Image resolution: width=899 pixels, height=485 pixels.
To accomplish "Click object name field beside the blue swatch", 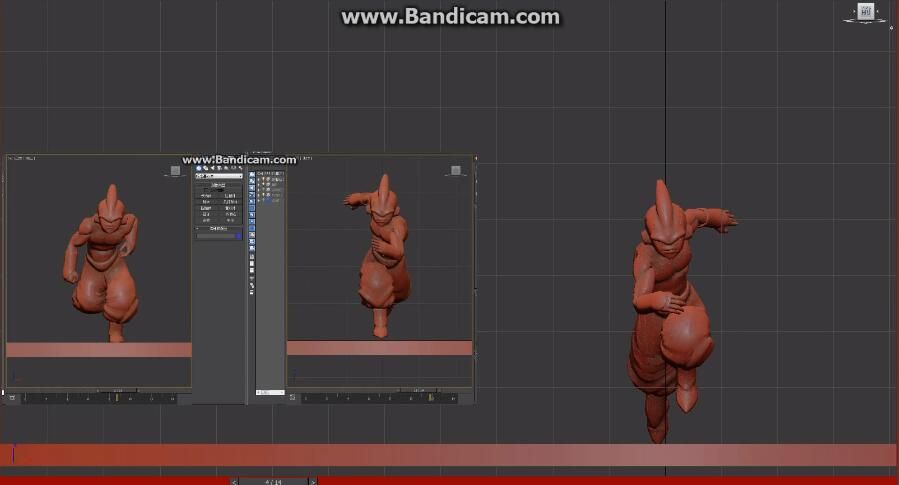I will 216,236.
